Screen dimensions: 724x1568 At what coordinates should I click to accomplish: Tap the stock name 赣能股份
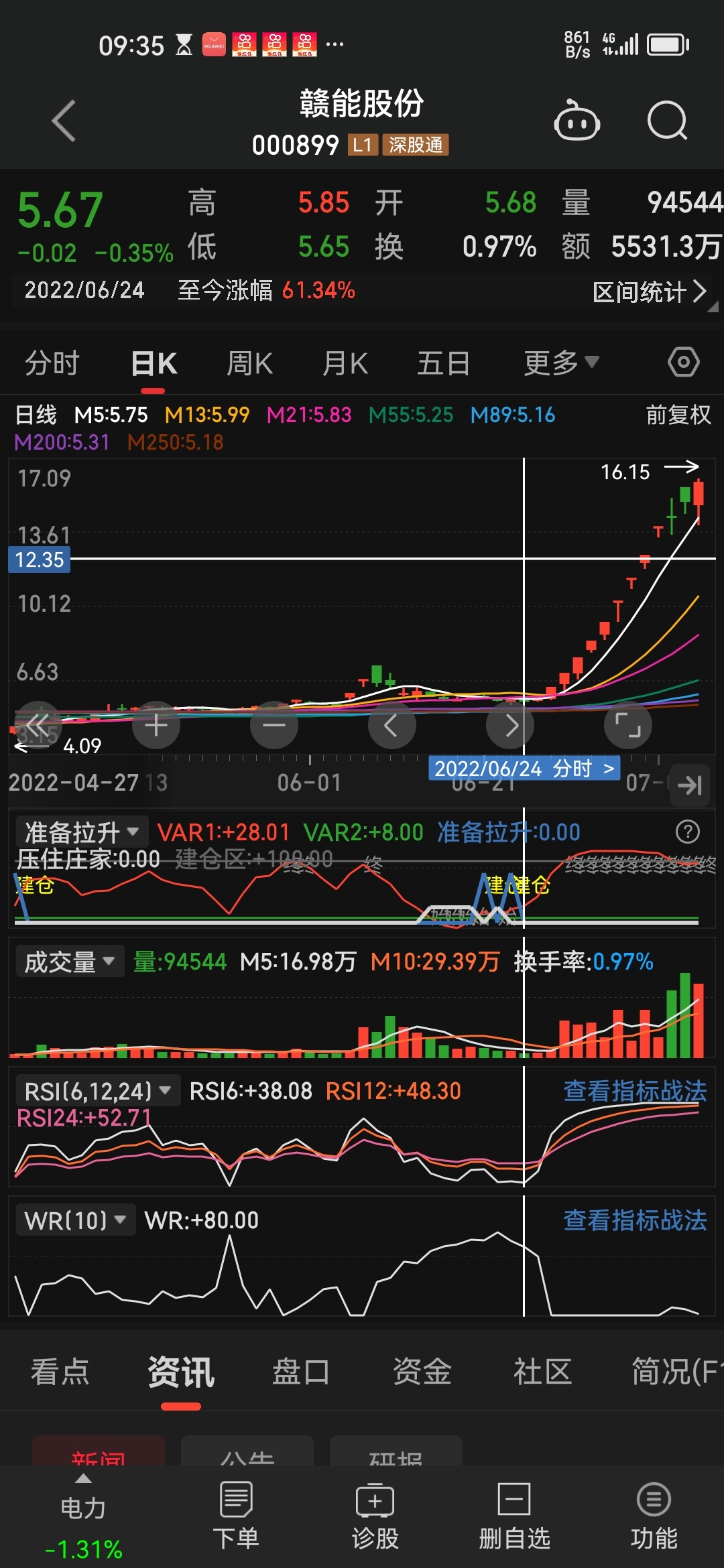[x=362, y=104]
